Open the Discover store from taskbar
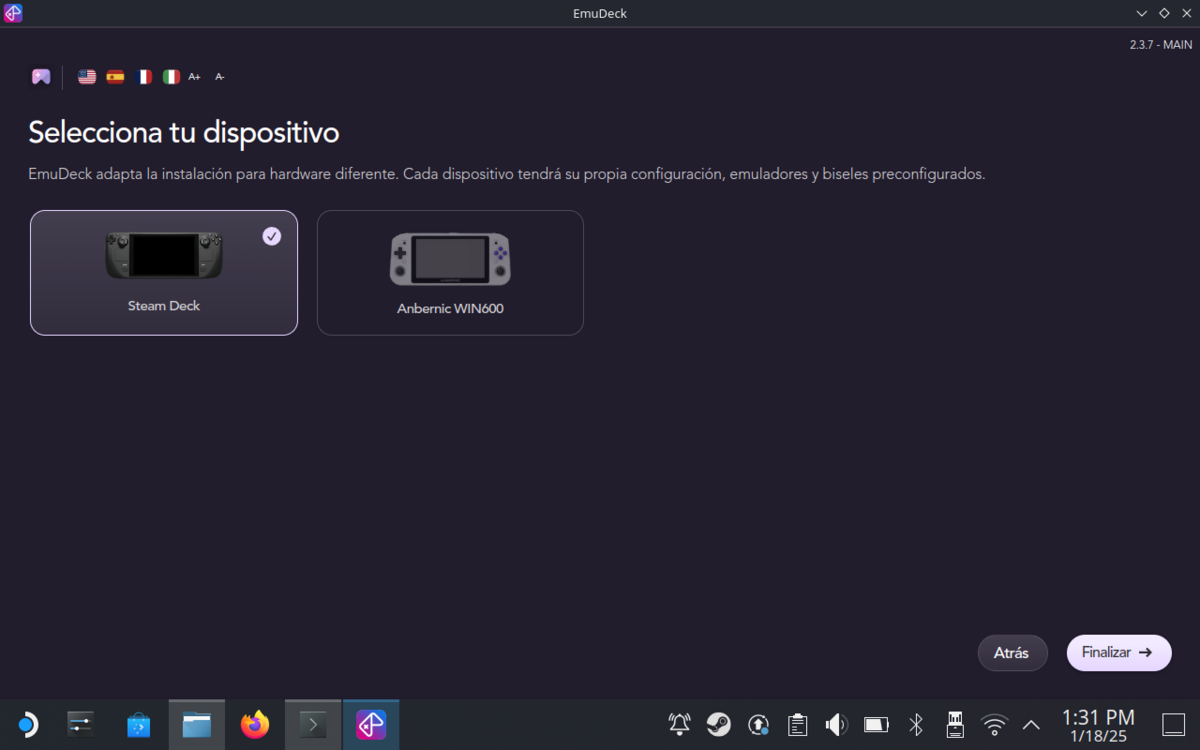Screen dimensions: 1200x750 [x=139, y=724]
